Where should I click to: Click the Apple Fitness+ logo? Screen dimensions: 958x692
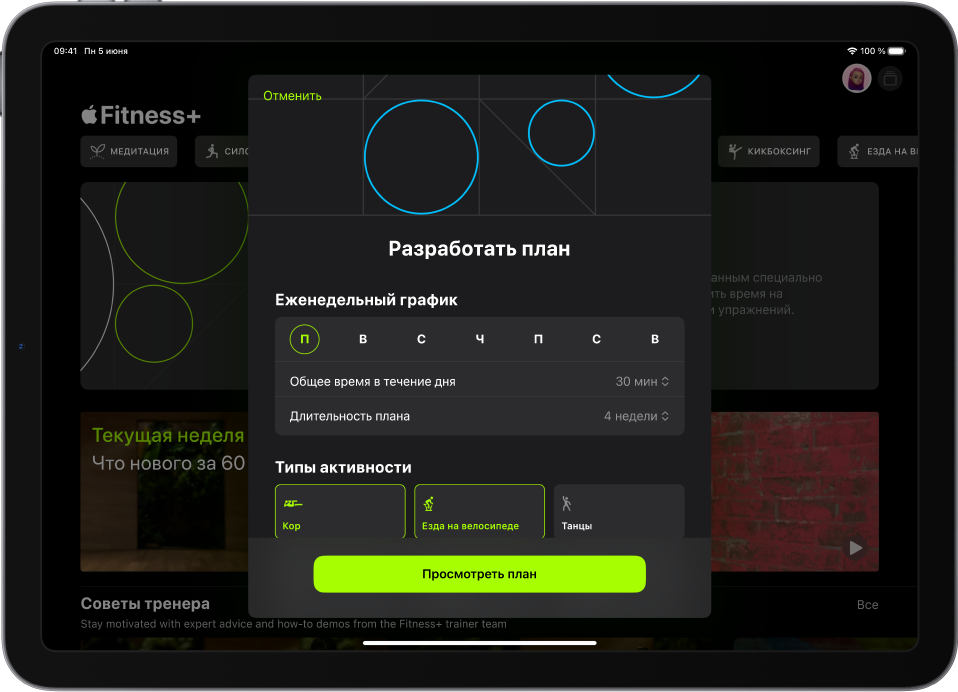[x=141, y=115]
